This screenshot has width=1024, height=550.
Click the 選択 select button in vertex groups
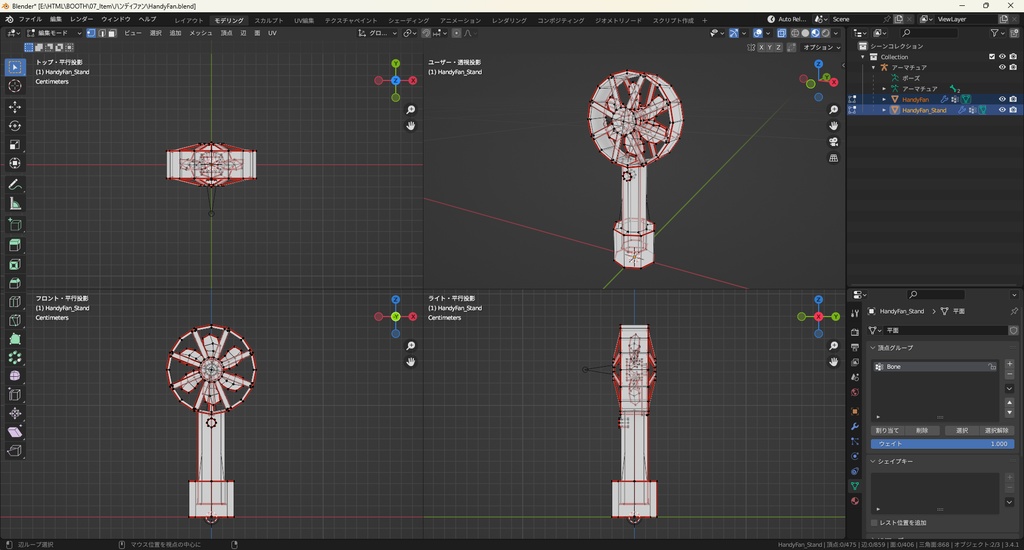point(962,430)
